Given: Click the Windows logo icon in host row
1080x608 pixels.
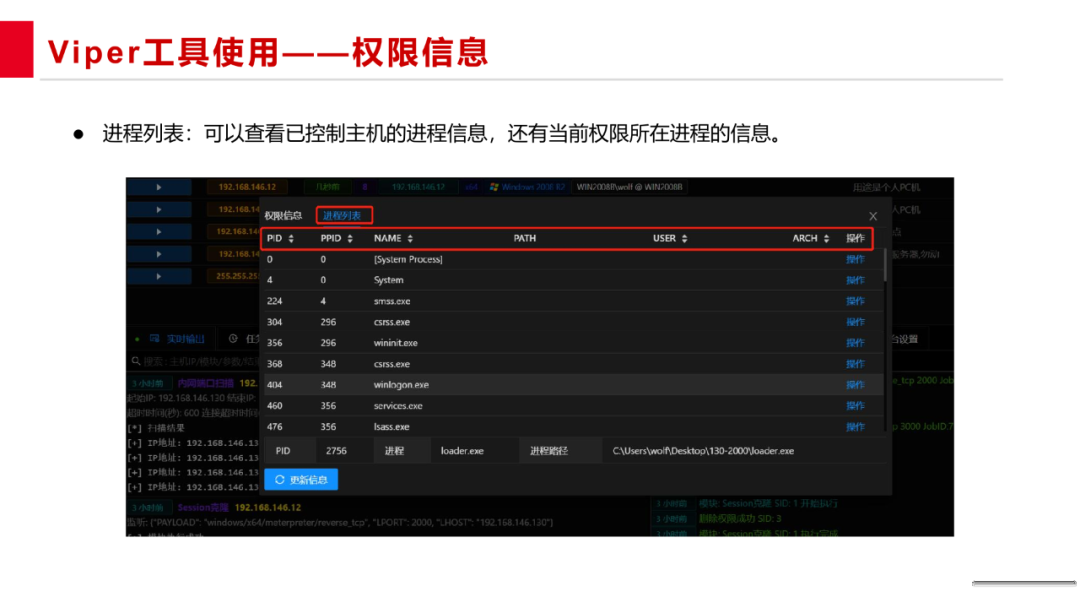Looking at the screenshot, I should click(x=494, y=187).
